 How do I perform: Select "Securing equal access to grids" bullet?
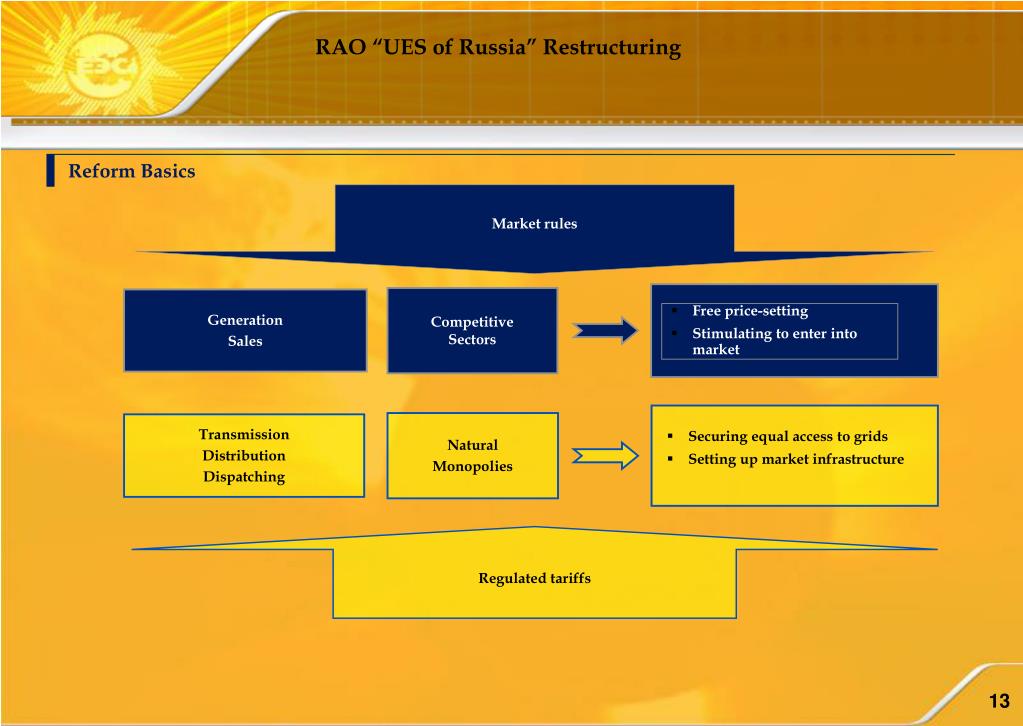[x=787, y=436]
